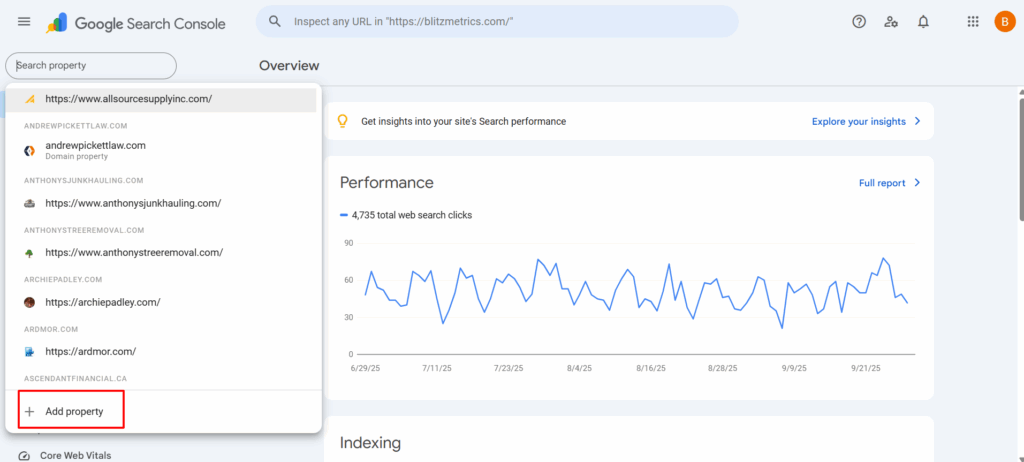
Task: Open Explore your insights link
Action: pyautogui.click(x=859, y=122)
